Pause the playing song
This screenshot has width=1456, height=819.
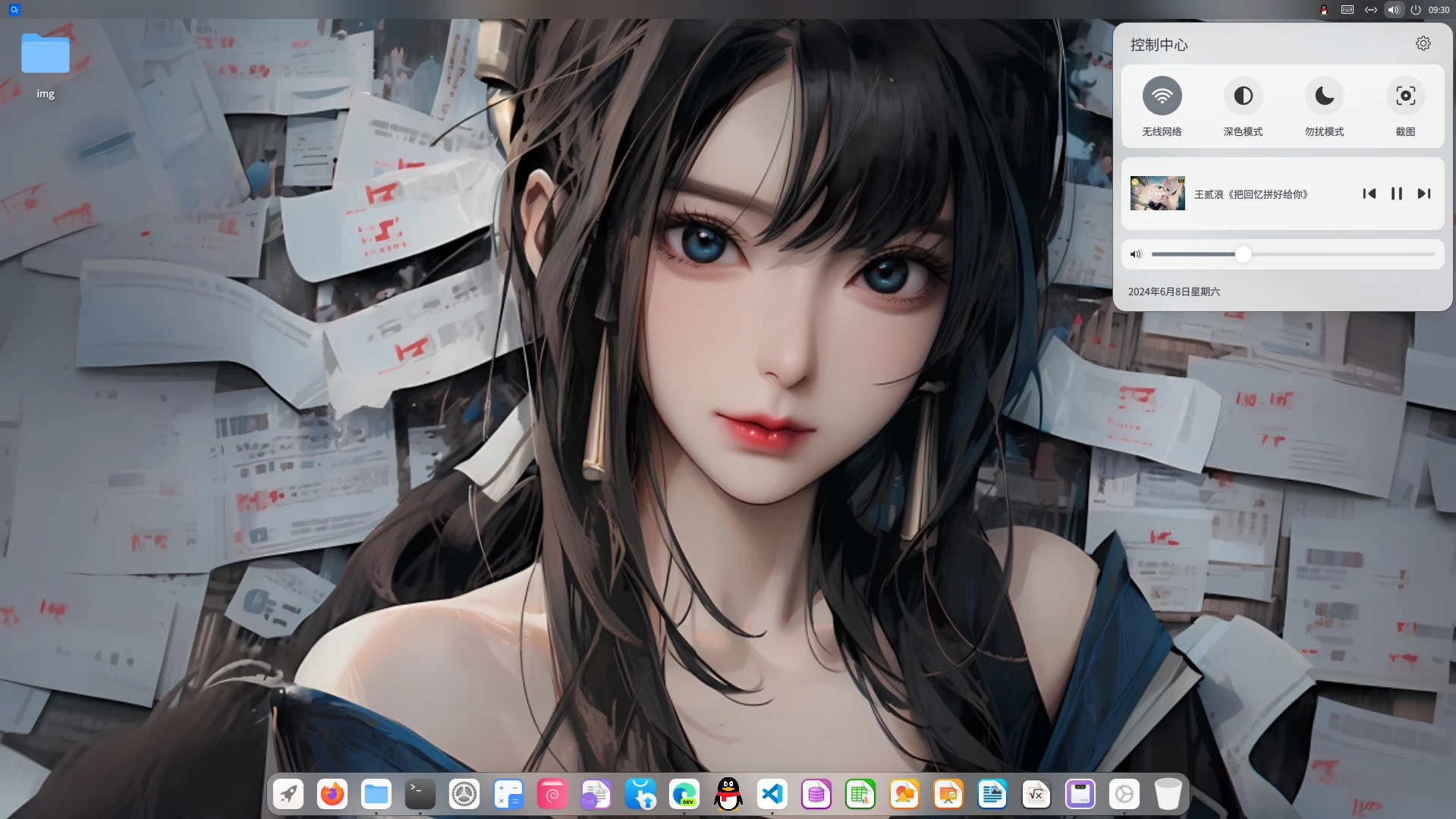click(1396, 194)
